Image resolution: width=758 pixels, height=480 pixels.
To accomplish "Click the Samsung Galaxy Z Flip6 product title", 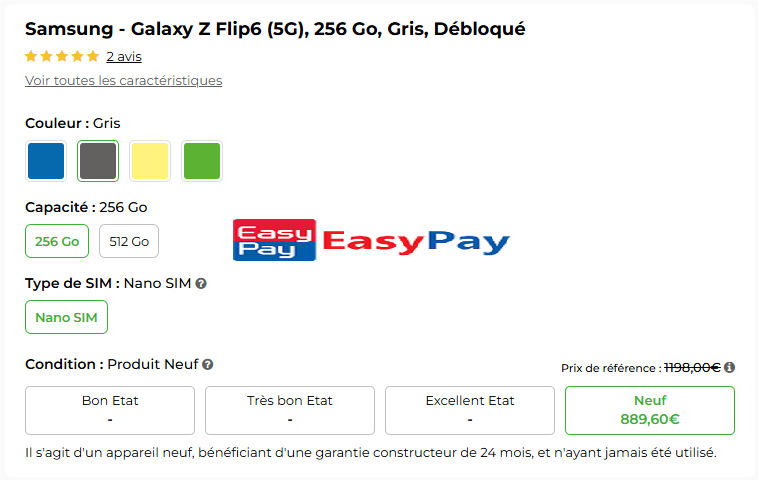I will click(x=275, y=29).
